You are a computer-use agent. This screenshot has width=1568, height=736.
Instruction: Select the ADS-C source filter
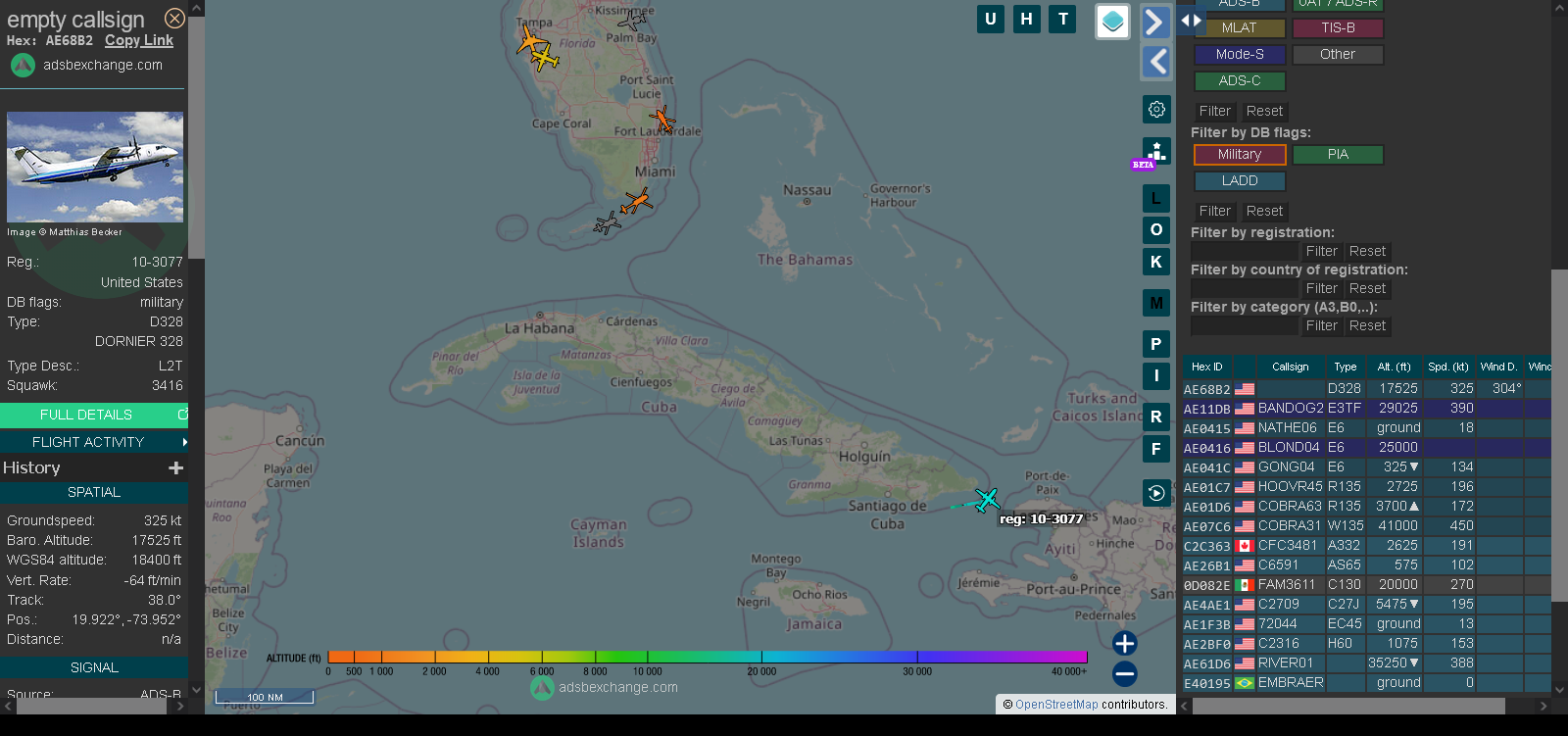pyautogui.click(x=1240, y=81)
